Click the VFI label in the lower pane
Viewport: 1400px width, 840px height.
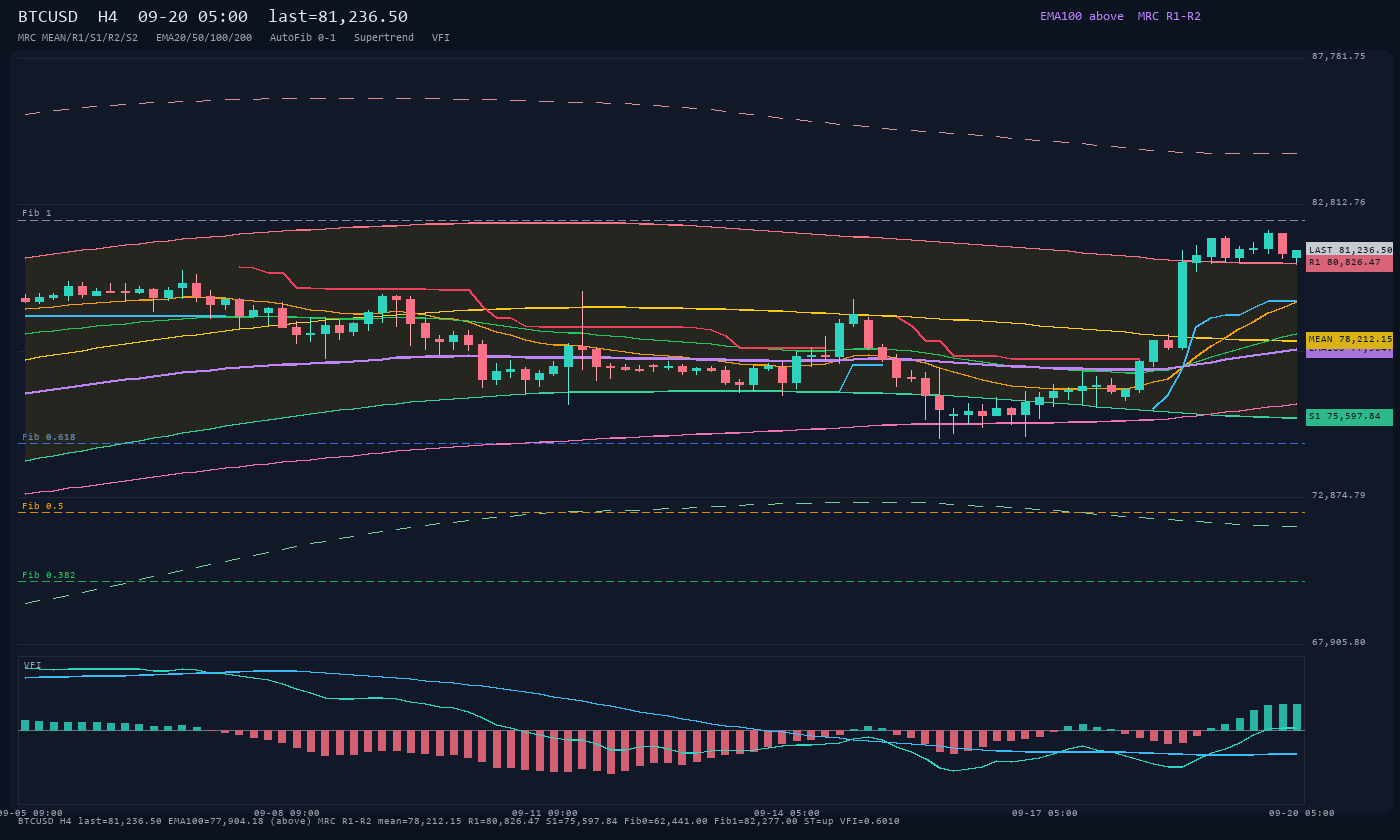(x=33, y=665)
